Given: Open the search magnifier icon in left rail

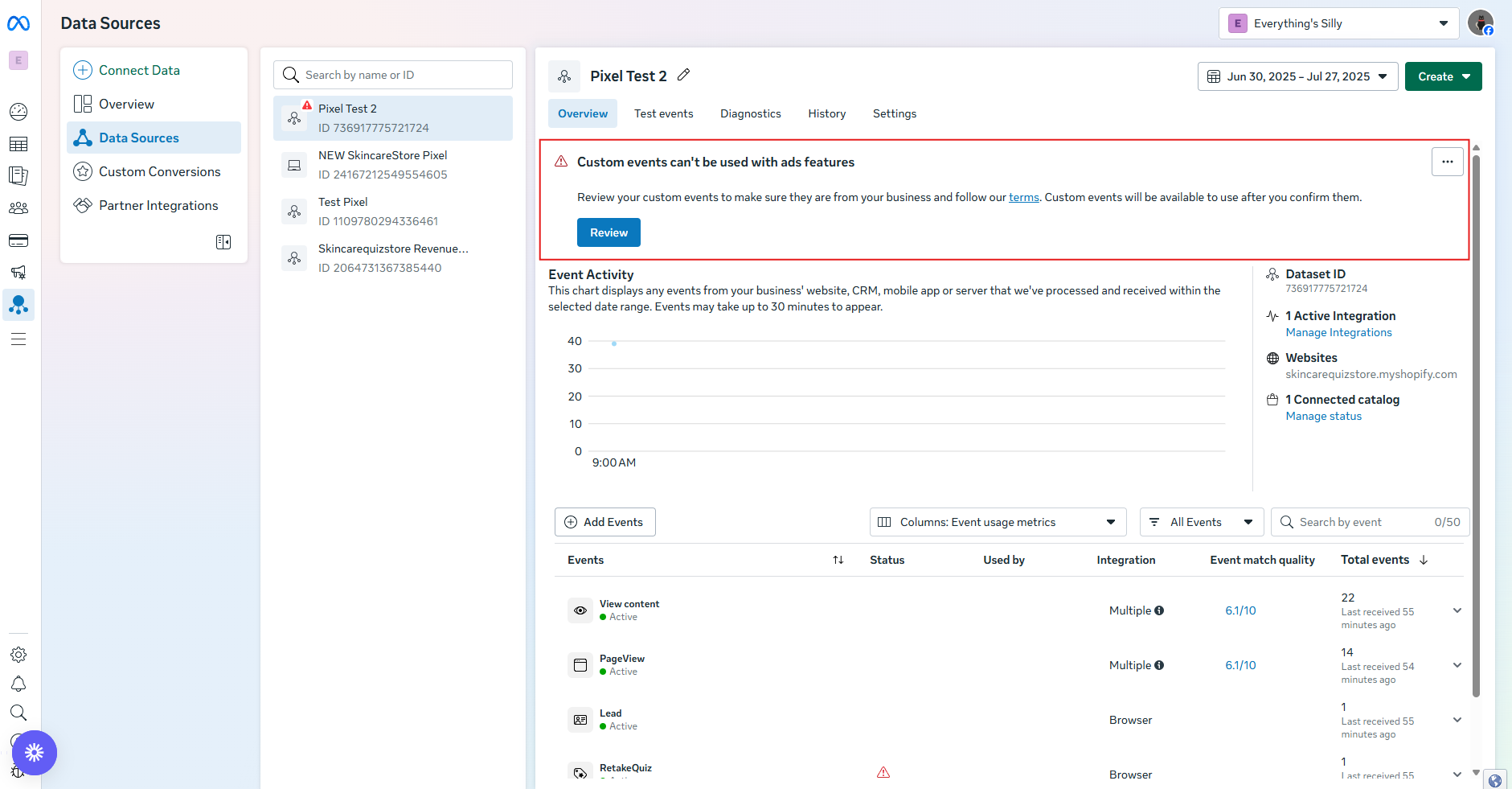Looking at the screenshot, I should click(18, 713).
